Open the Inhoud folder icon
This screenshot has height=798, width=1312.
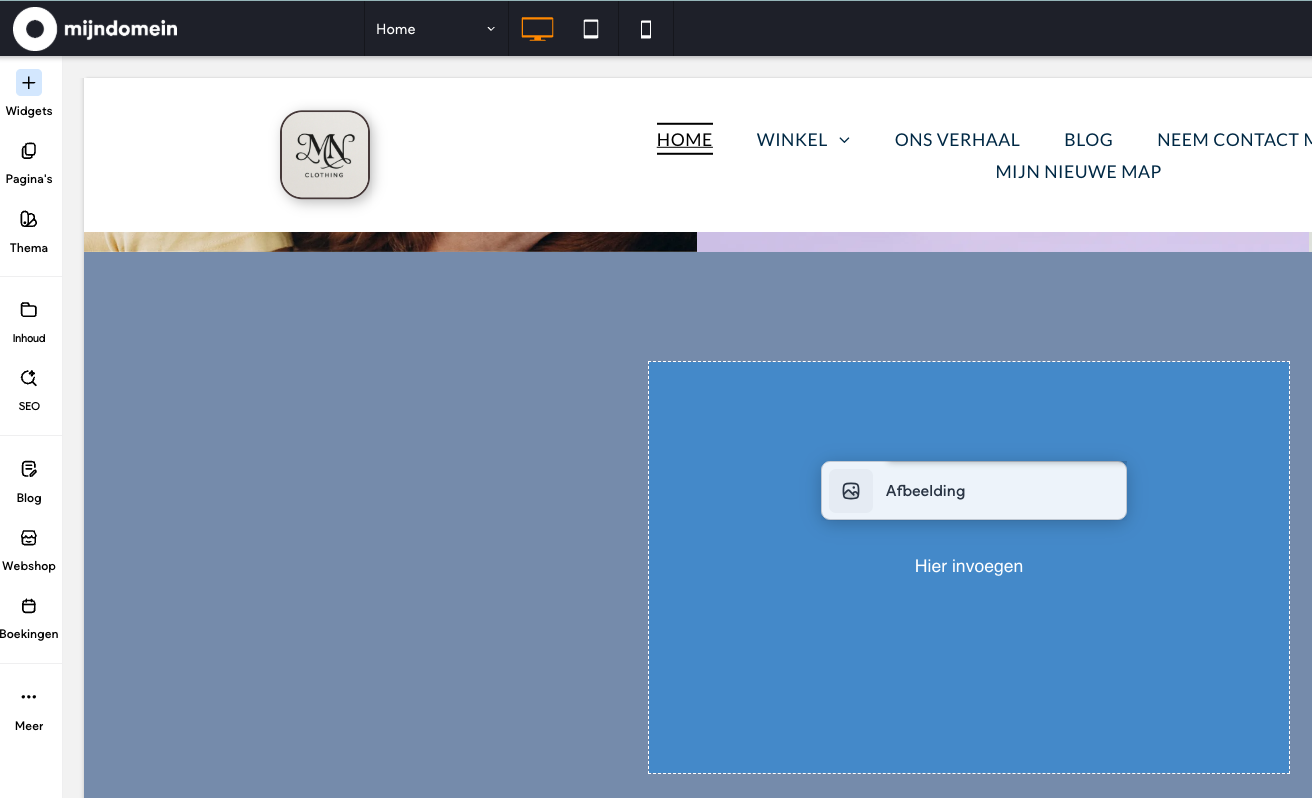[x=29, y=310]
